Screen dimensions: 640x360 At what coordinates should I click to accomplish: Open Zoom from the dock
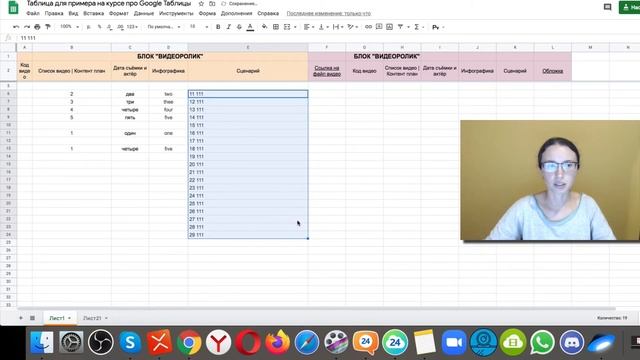454,342
